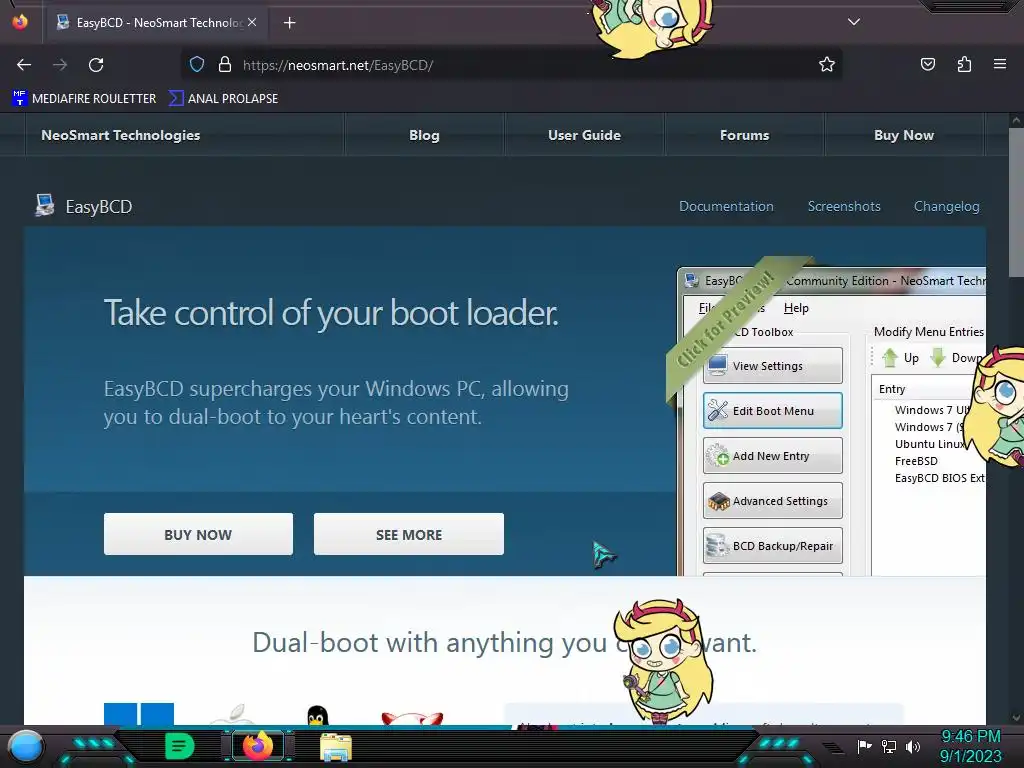Open the second bookmark with the blue sigma icon
1024x768 pixels.
pos(223,99)
